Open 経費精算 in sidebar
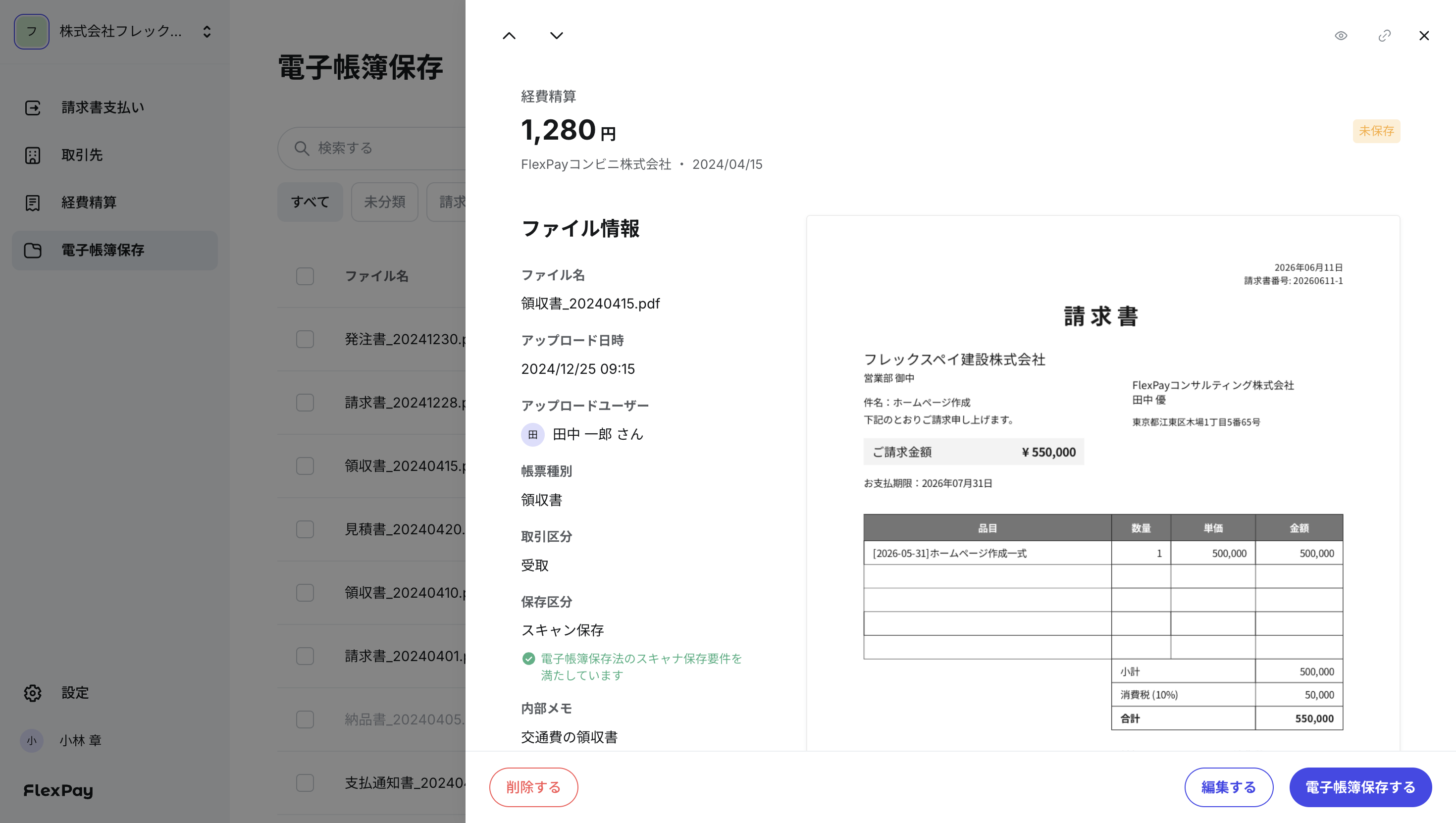 pos(115,203)
